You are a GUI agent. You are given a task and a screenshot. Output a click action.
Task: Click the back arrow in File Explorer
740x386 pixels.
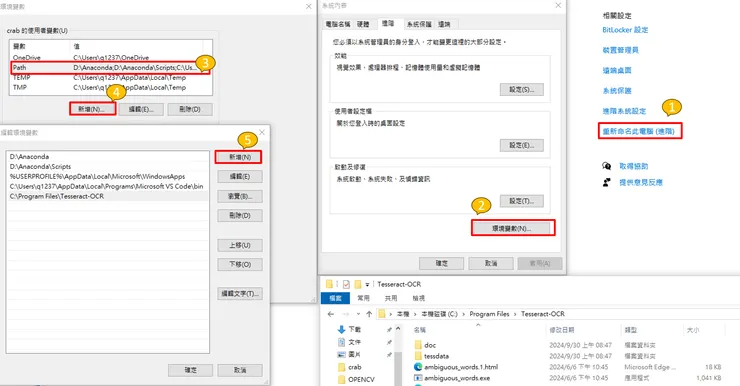point(331,314)
